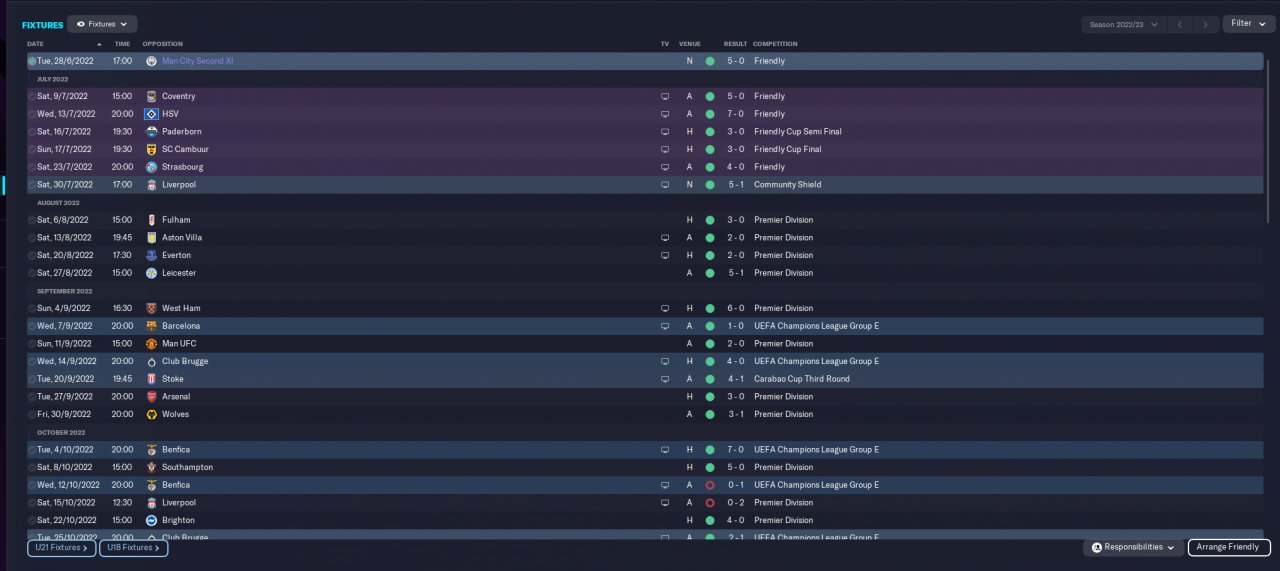Open the Season 2022/23 selector dropdown
The image size is (1280, 571).
[1124, 24]
